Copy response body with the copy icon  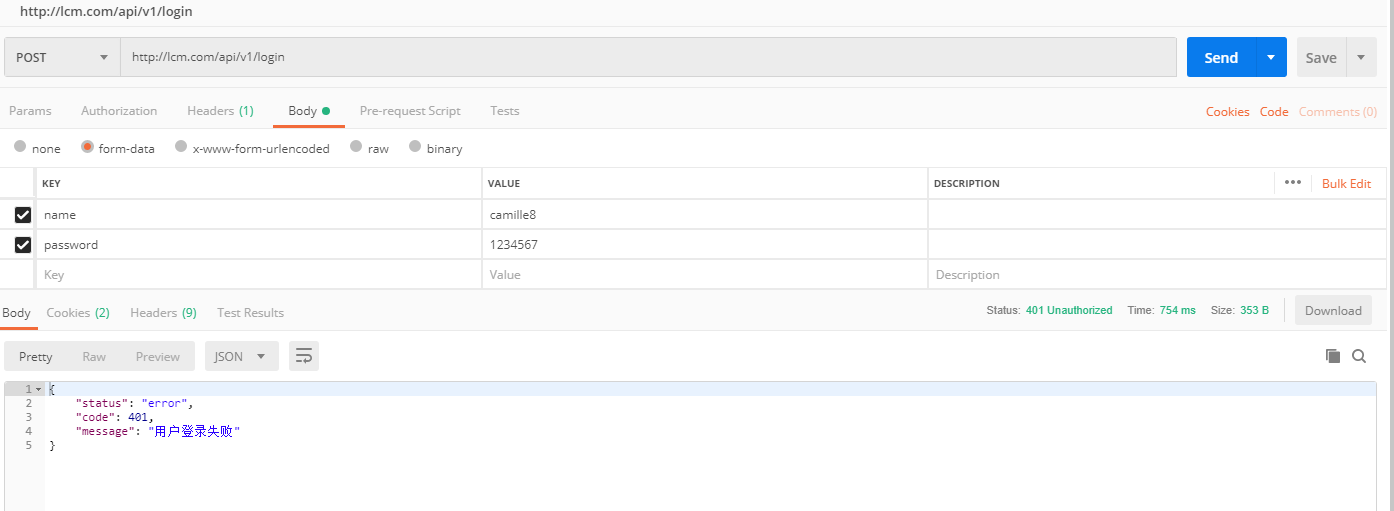[1332, 356]
